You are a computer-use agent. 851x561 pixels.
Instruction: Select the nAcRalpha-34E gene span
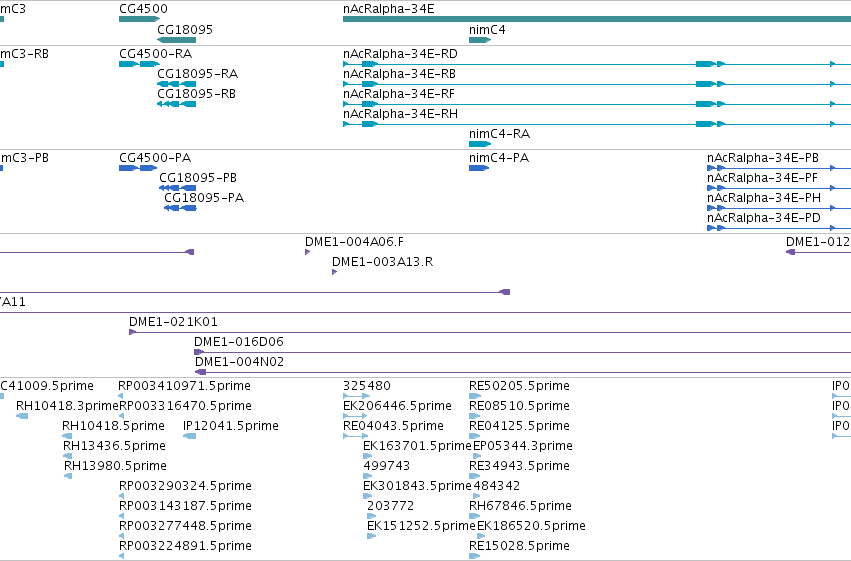(597, 19)
